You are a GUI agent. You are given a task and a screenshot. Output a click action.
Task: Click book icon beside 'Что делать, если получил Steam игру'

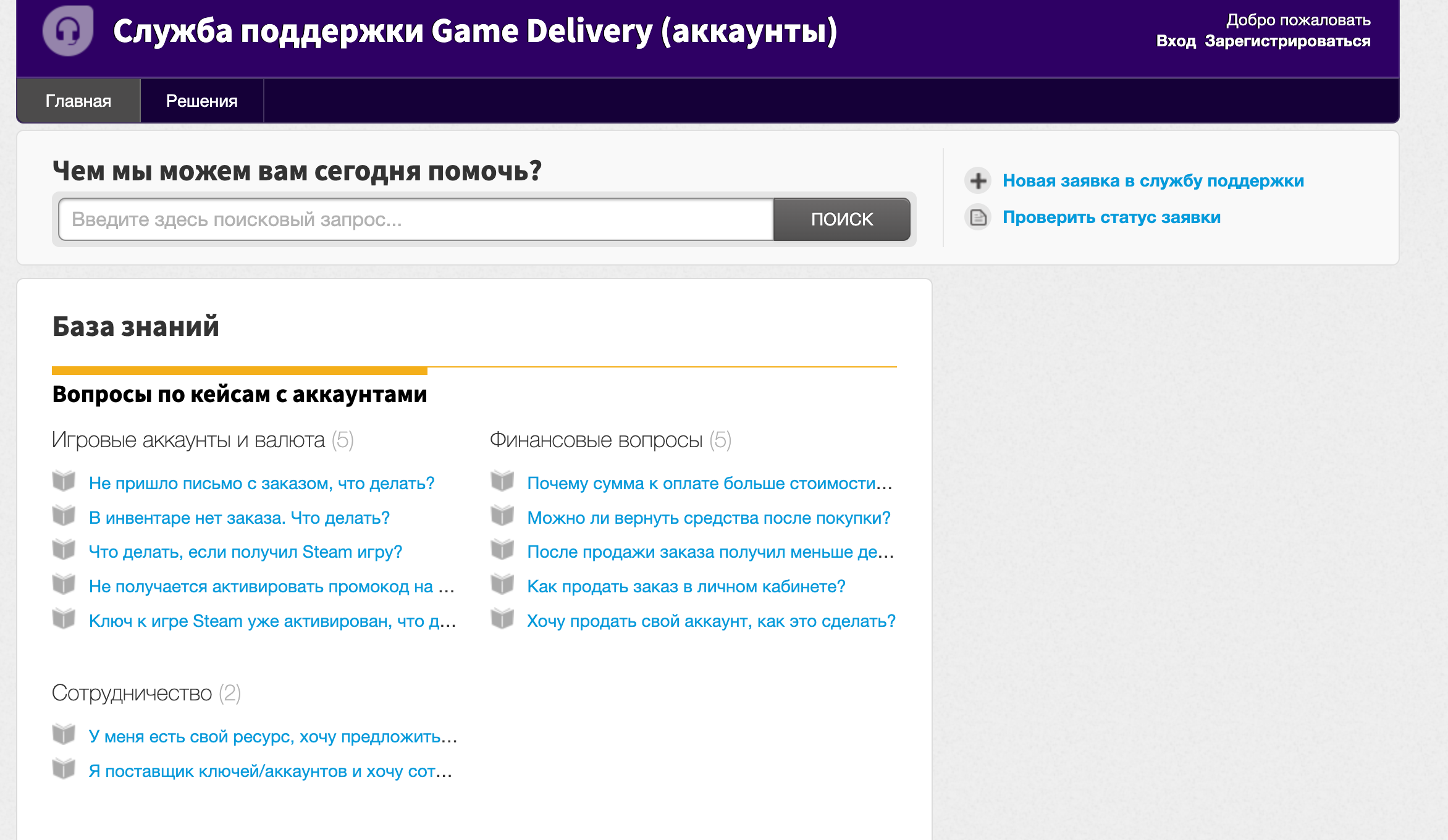point(64,549)
